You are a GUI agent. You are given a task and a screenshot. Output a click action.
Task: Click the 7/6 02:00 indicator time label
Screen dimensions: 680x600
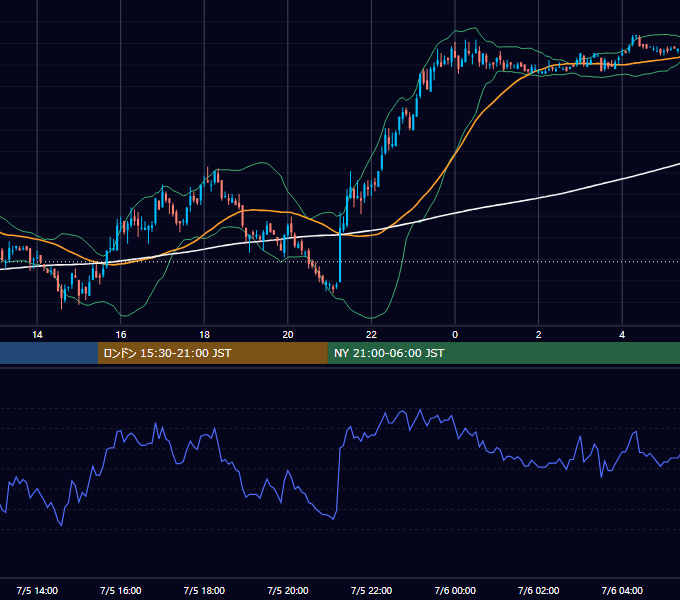(x=539, y=590)
